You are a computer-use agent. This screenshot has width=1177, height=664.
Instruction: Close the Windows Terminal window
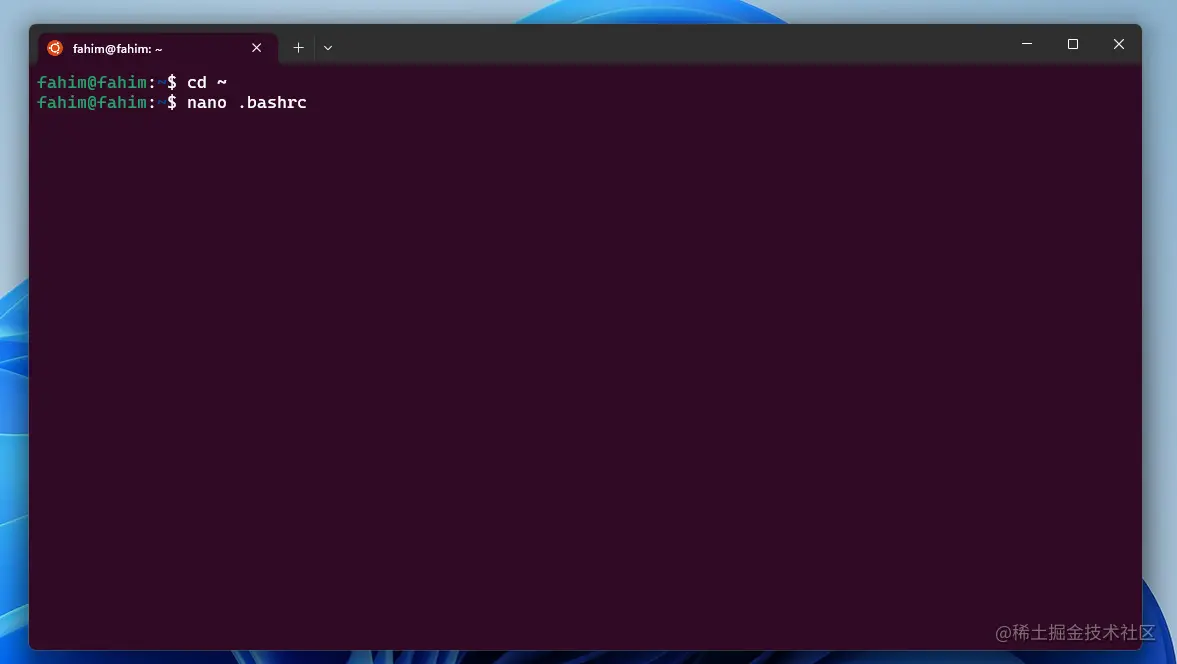[1118, 44]
